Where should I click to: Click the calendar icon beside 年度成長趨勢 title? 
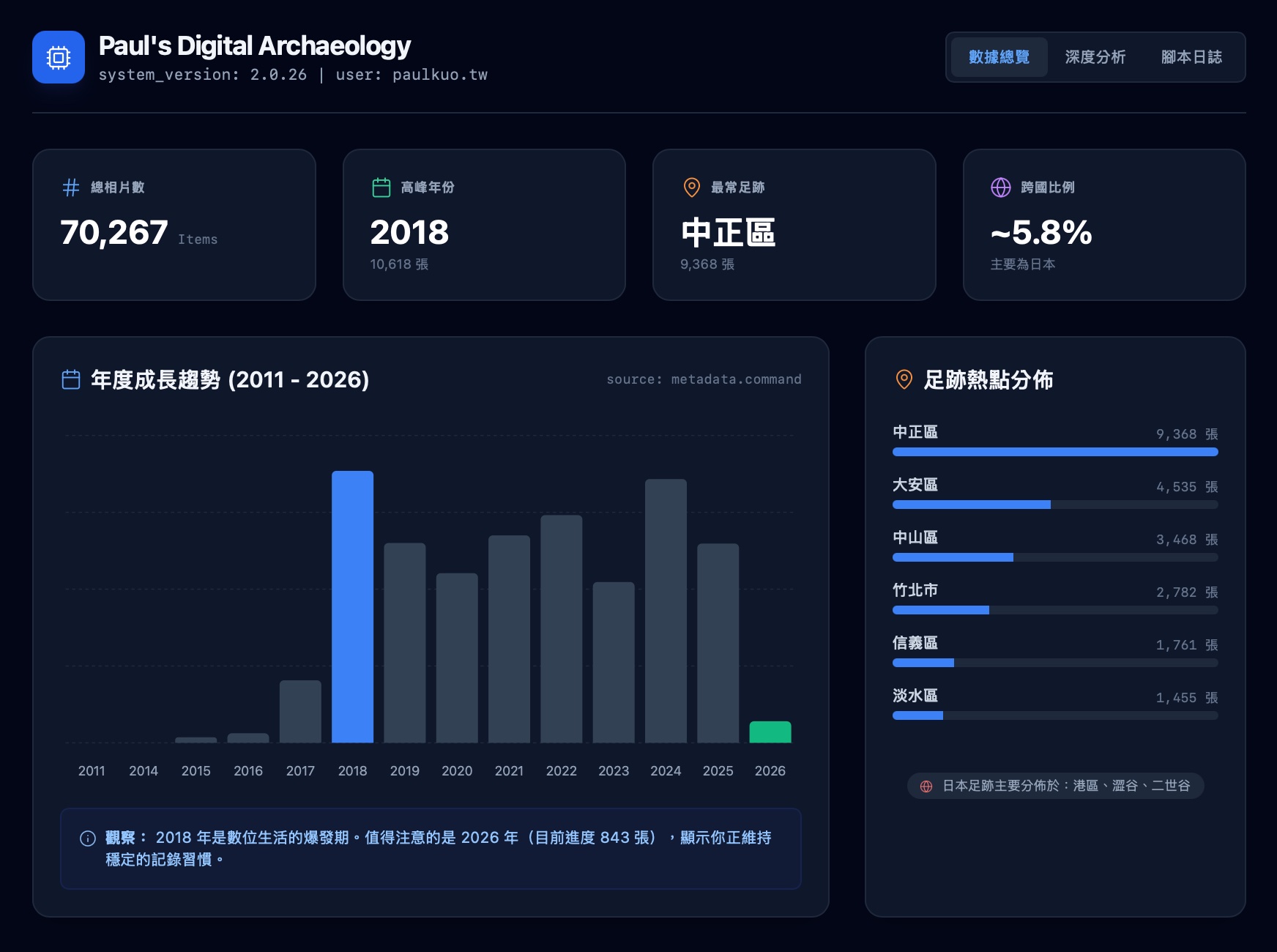point(70,380)
